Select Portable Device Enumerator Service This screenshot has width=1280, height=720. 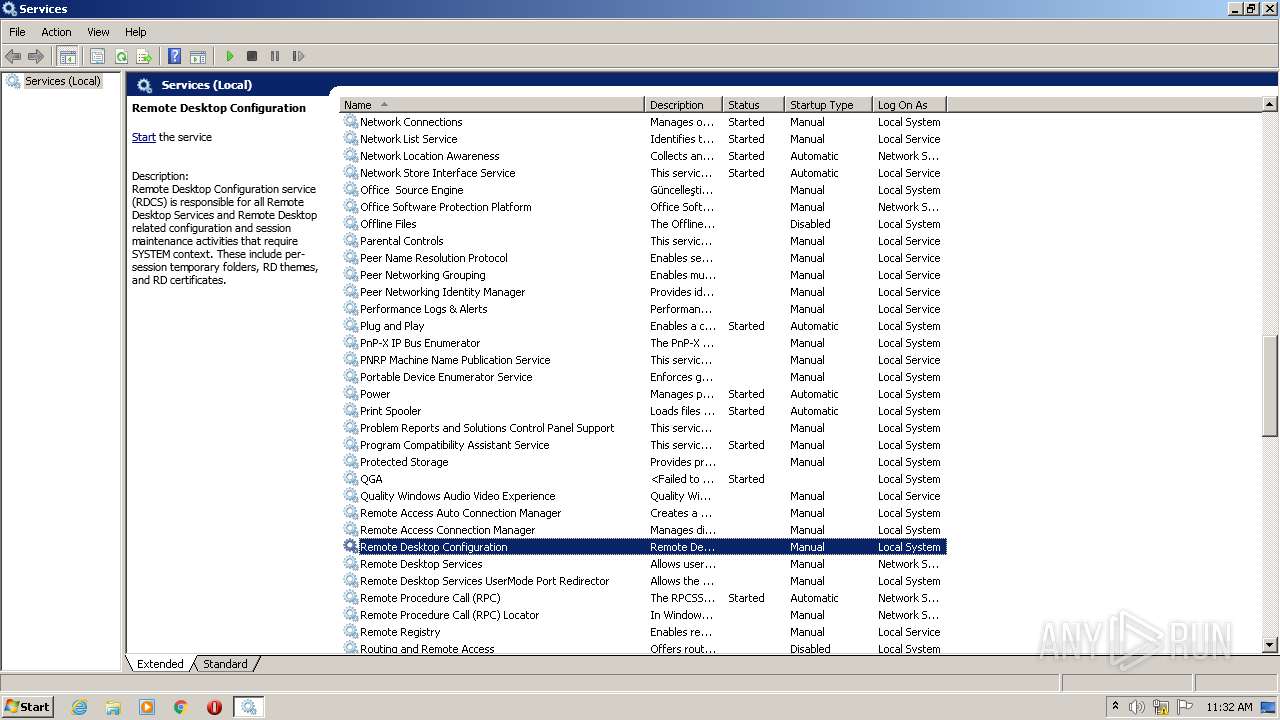[x=643, y=377]
